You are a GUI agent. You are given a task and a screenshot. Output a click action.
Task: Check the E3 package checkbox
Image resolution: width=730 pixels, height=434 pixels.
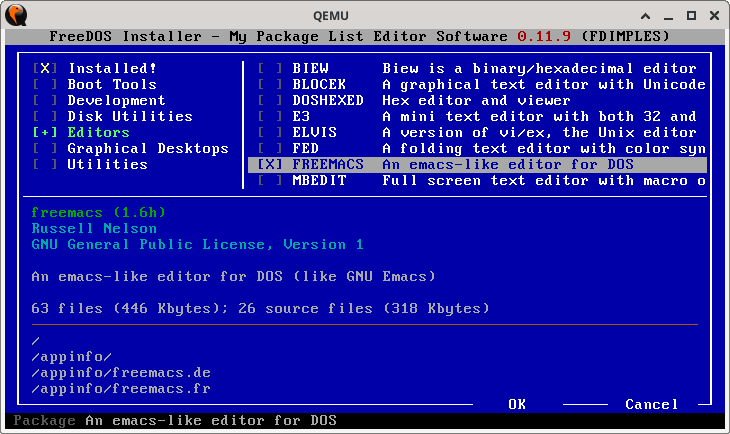(270, 116)
